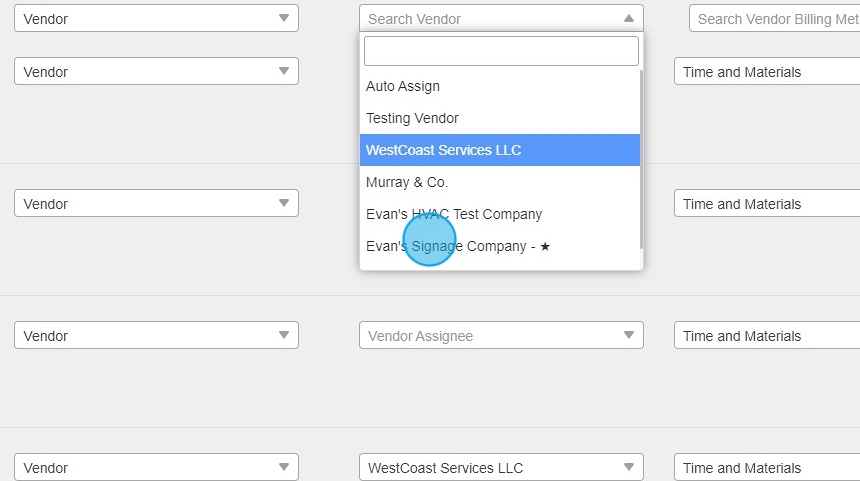
Task: Open the bottom WestCoast Services LLC dropdown
Action: pos(501,468)
